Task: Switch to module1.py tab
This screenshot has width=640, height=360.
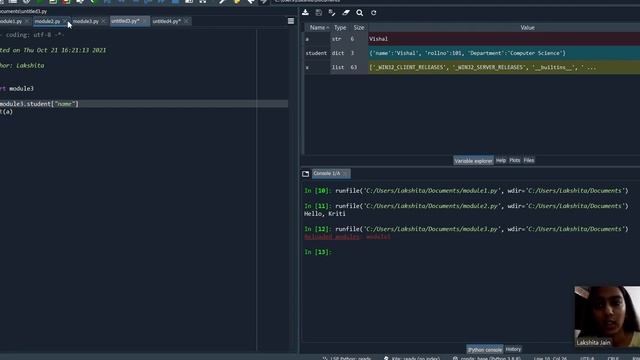Action: pyautogui.click(x=11, y=21)
